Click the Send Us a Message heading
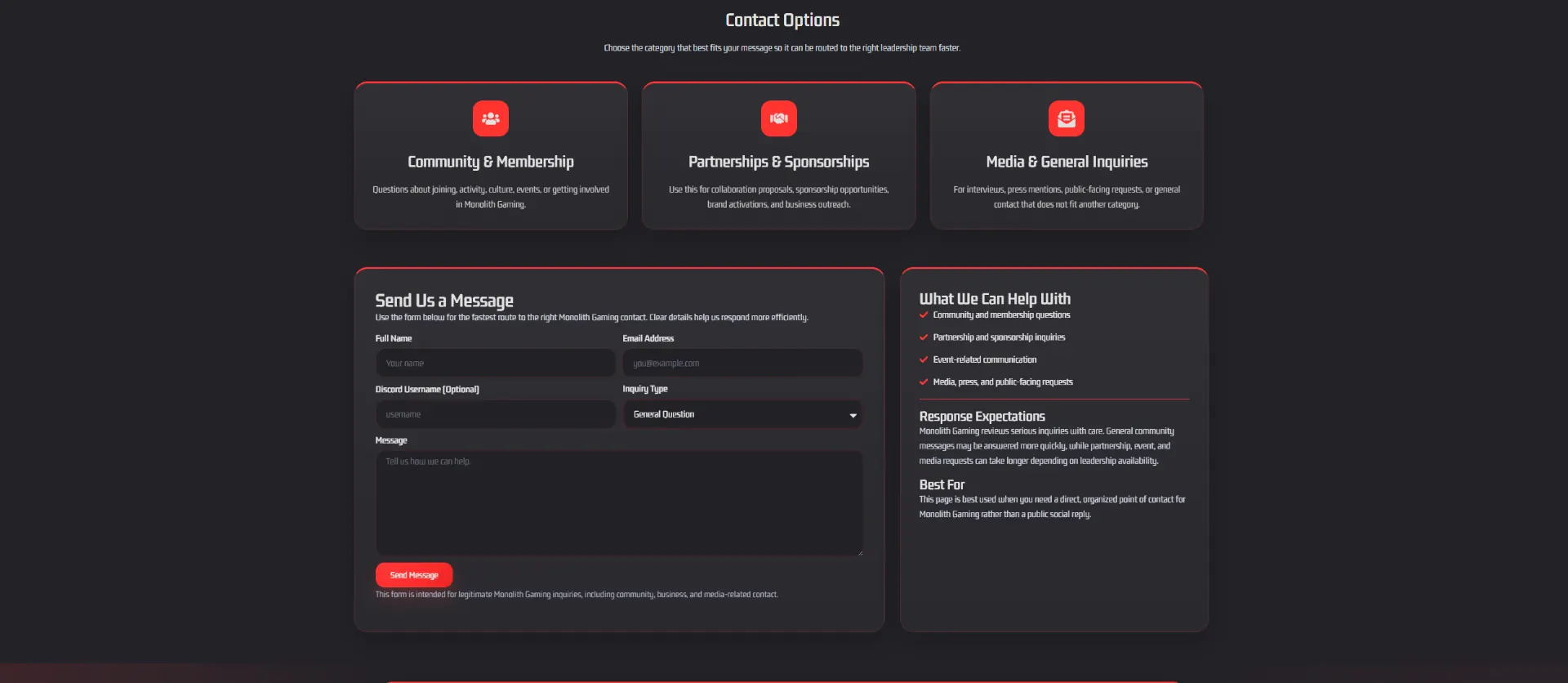The image size is (1568, 683). (444, 301)
